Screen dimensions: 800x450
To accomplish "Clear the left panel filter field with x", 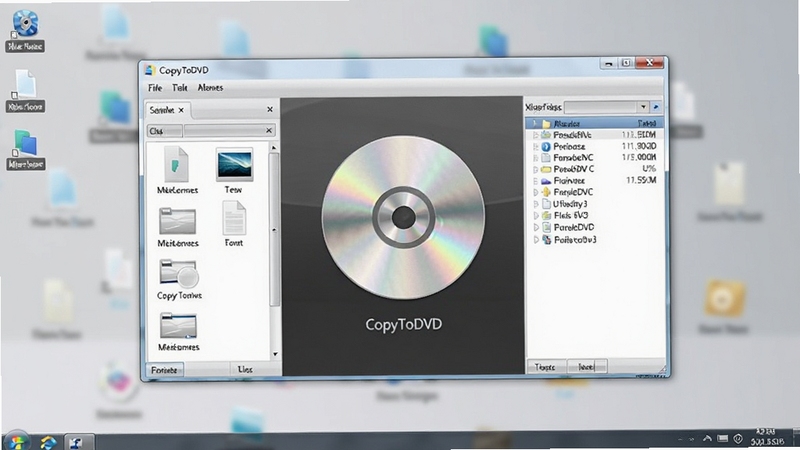I will pos(269,131).
